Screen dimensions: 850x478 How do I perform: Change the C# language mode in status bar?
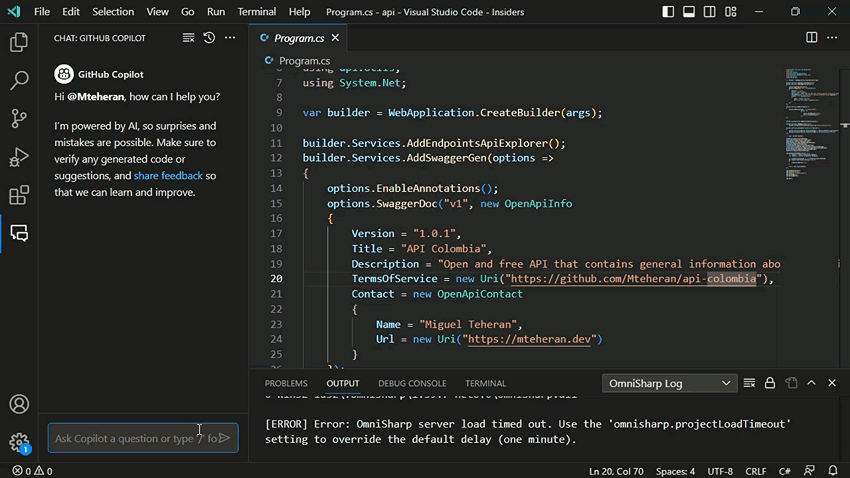[784, 471]
